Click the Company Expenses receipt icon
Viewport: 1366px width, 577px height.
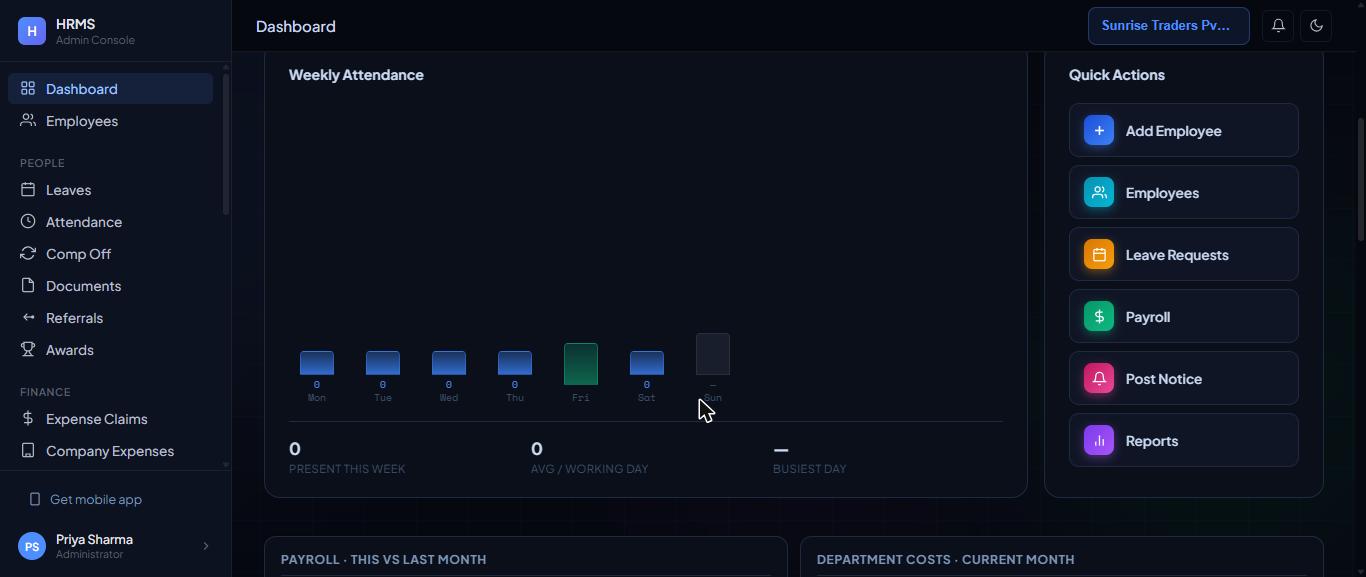point(28,450)
